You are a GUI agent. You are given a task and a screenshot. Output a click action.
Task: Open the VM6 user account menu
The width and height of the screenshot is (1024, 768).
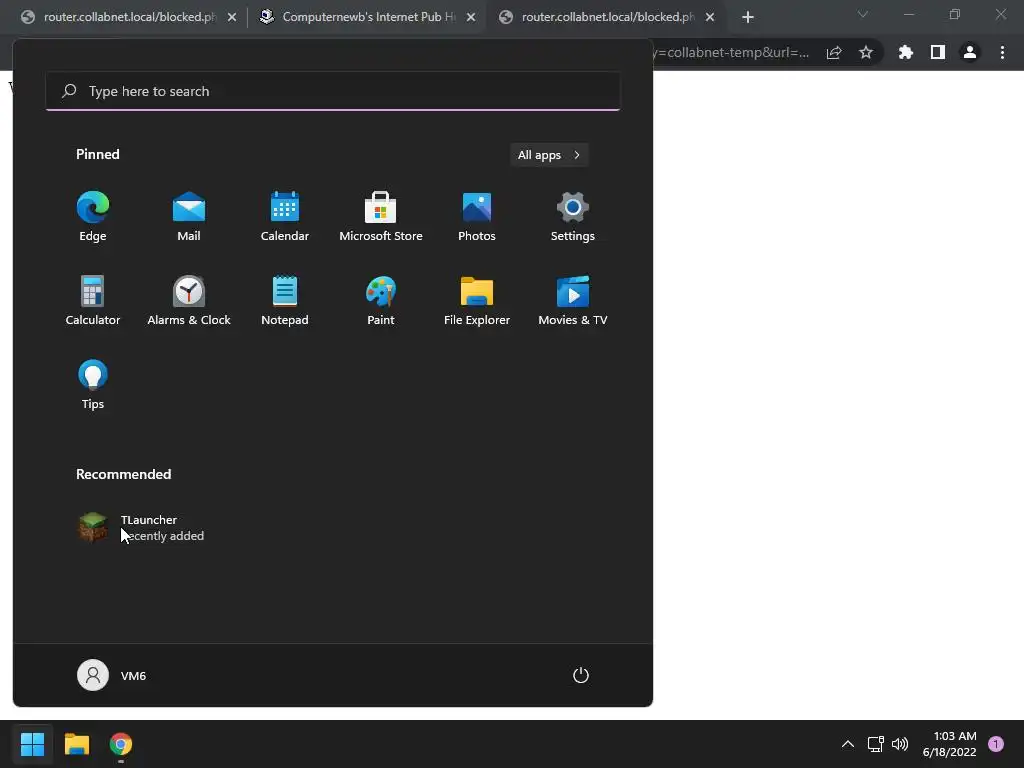(x=112, y=675)
